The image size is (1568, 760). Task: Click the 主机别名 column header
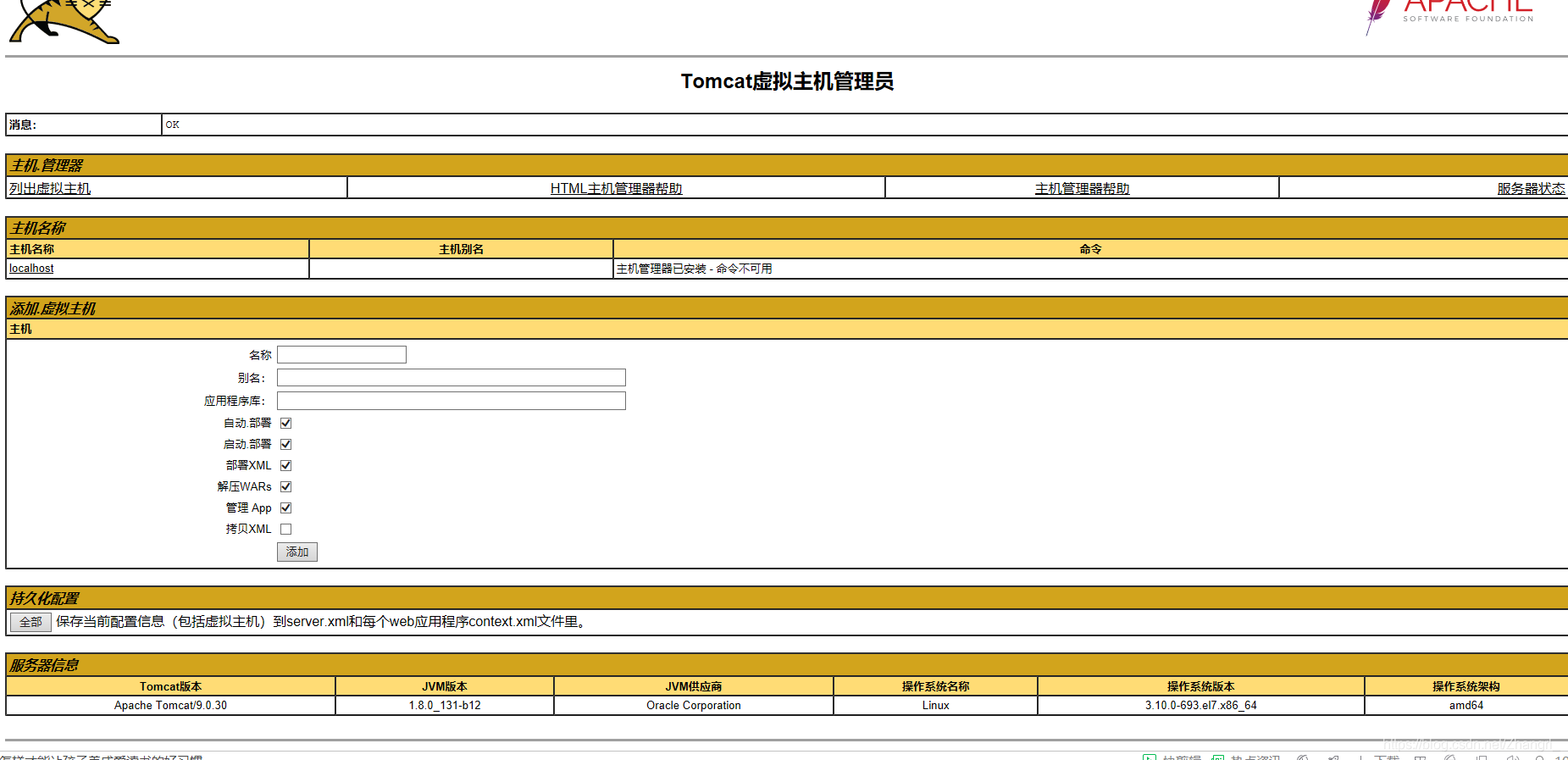tap(462, 249)
